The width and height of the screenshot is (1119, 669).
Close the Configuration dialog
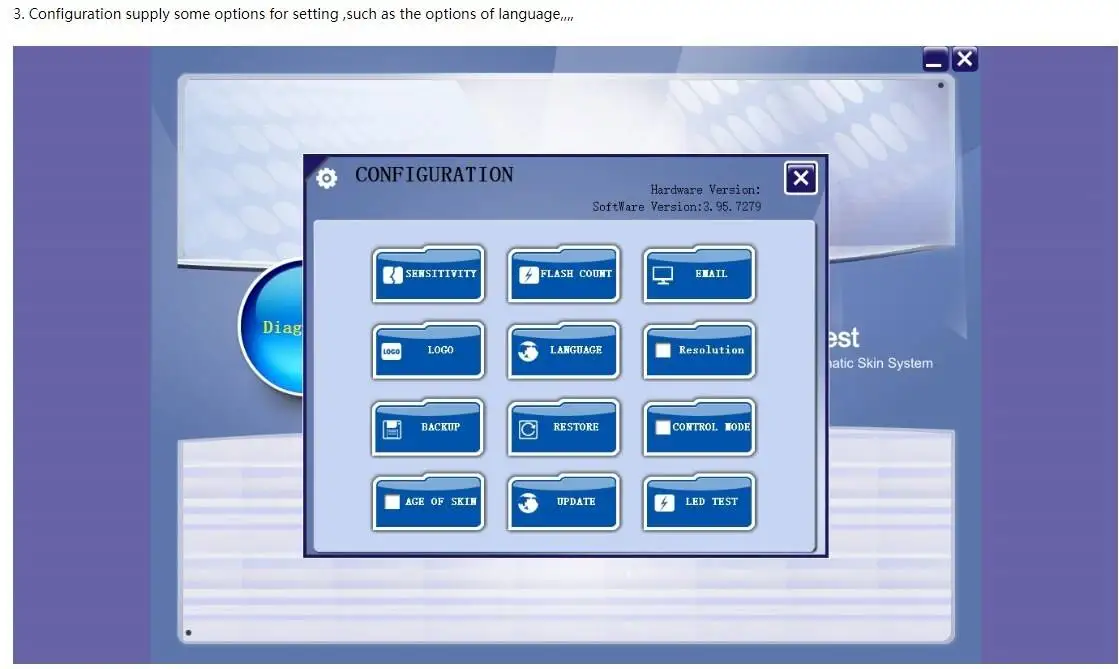801,178
